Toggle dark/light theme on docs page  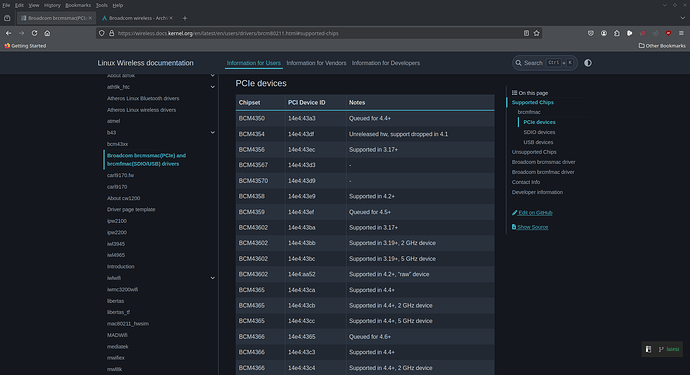click(x=588, y=63)
